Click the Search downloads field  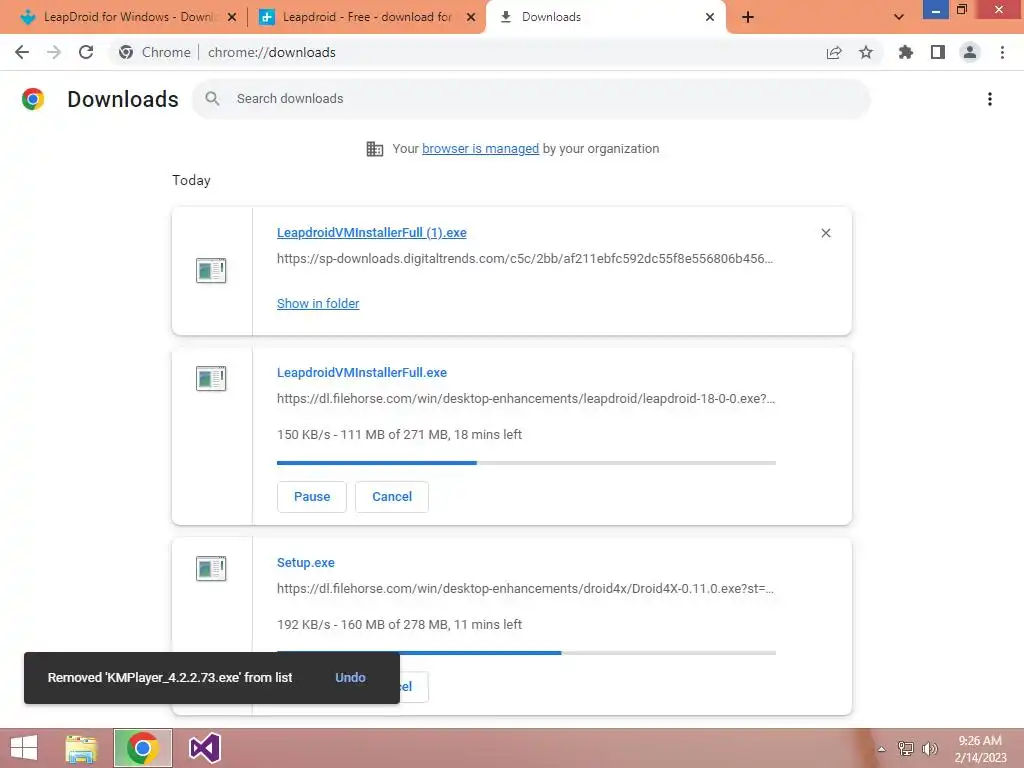point(531,99)
